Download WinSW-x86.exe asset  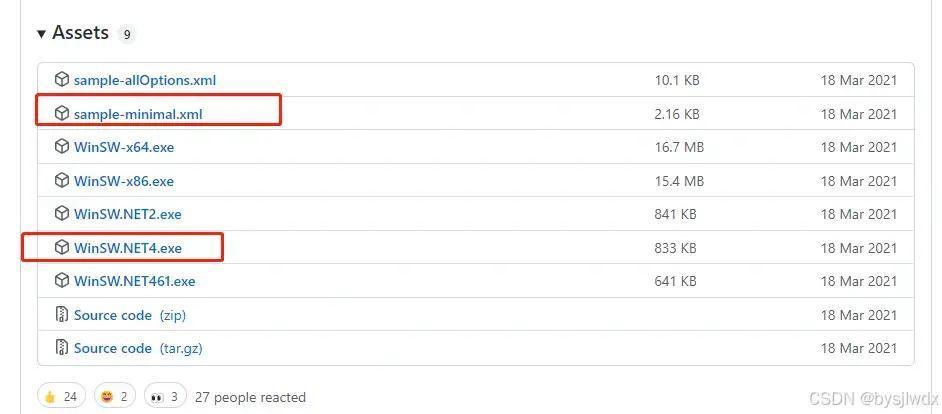coord(124,181)
